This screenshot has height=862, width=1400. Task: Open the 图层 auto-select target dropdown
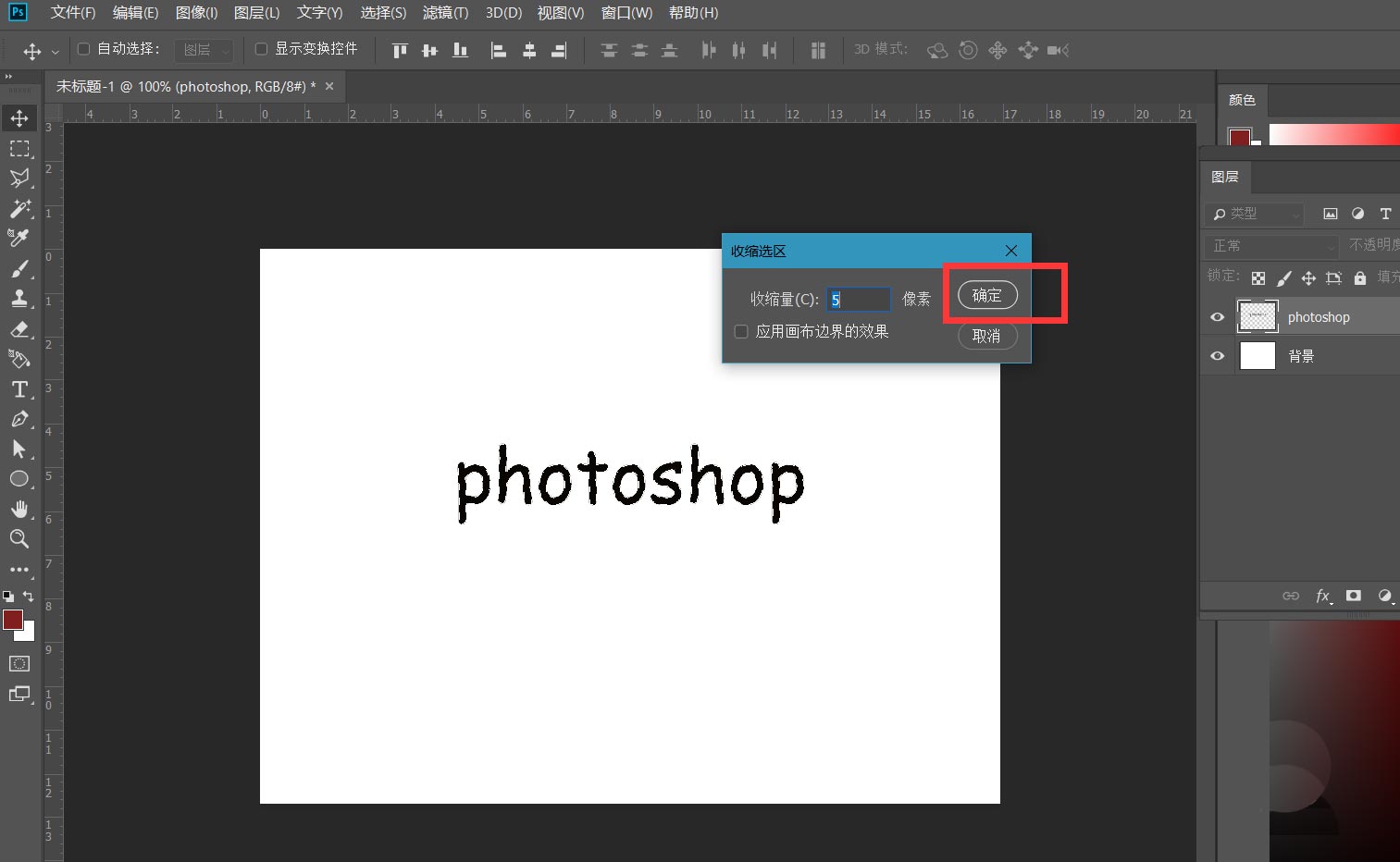tap(204, 50)
